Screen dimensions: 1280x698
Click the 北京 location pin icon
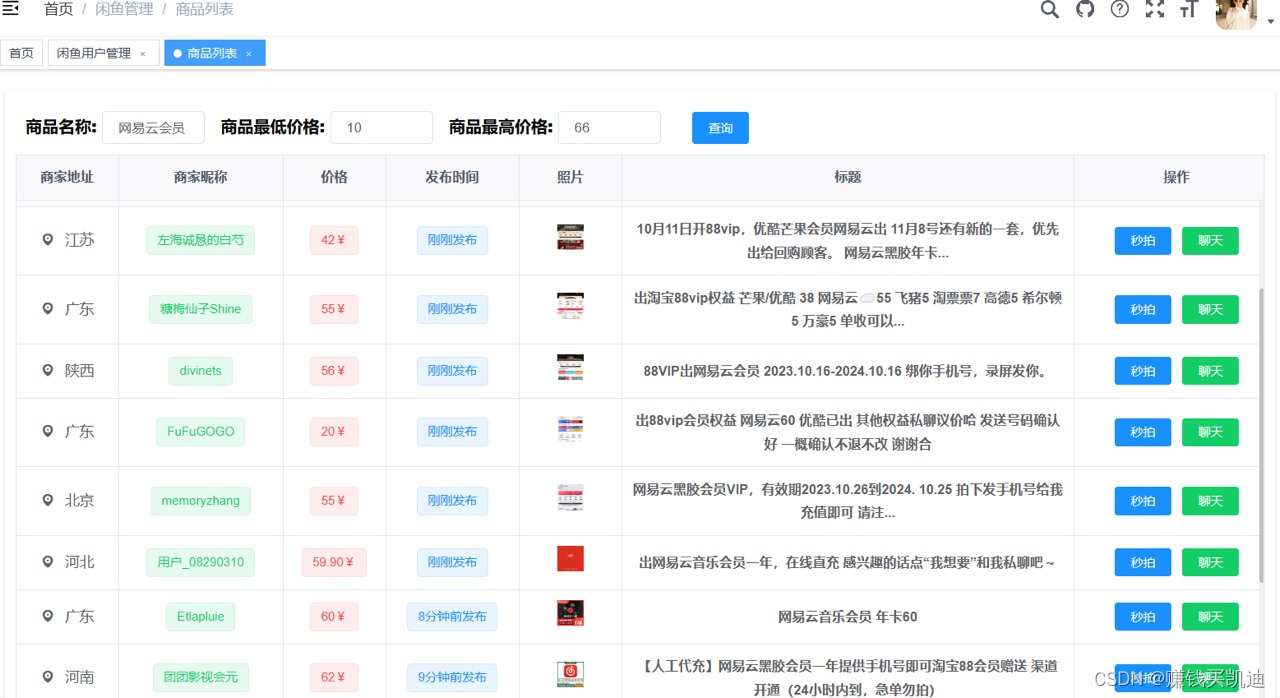tap(47, 500)
